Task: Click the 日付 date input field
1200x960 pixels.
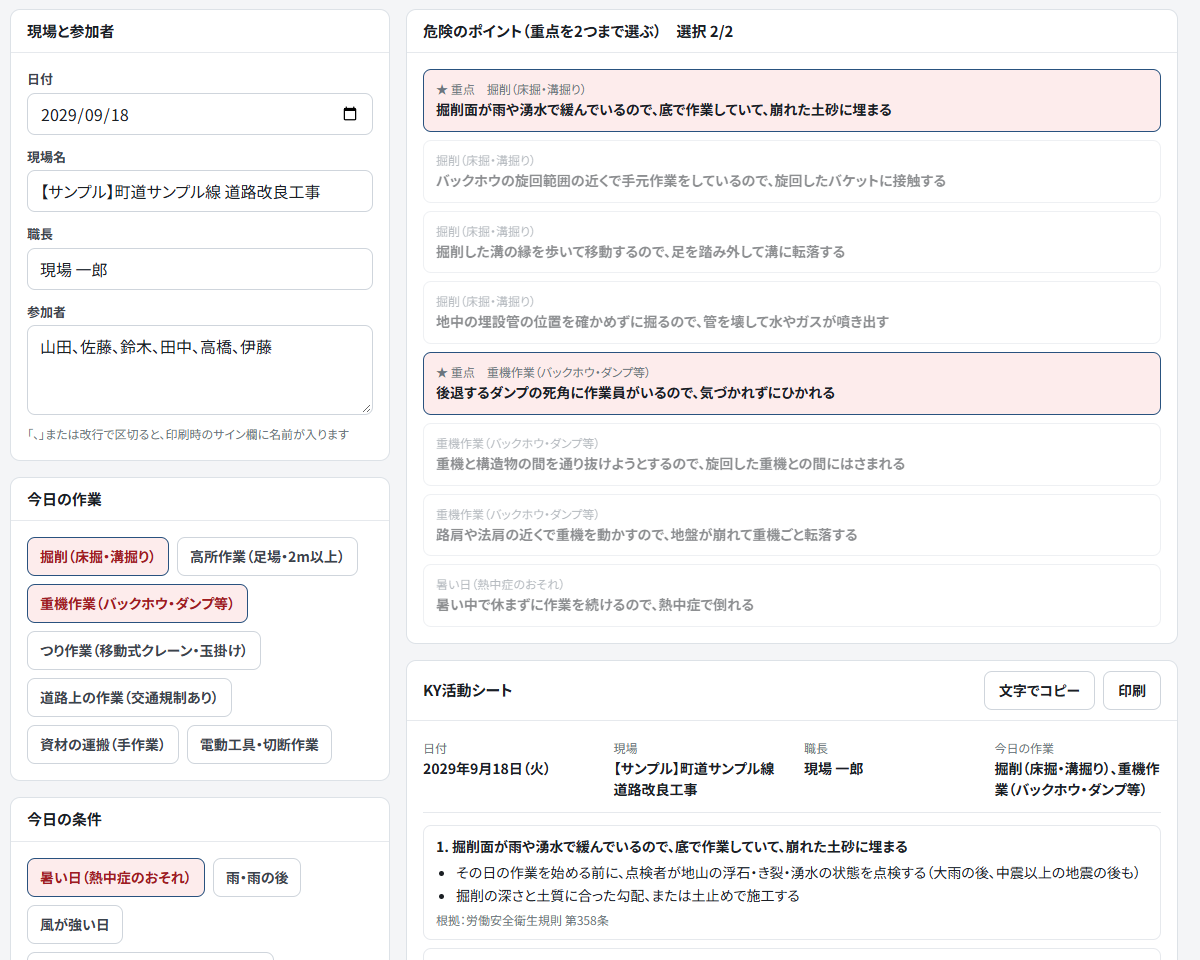Action: coord(200,114)
